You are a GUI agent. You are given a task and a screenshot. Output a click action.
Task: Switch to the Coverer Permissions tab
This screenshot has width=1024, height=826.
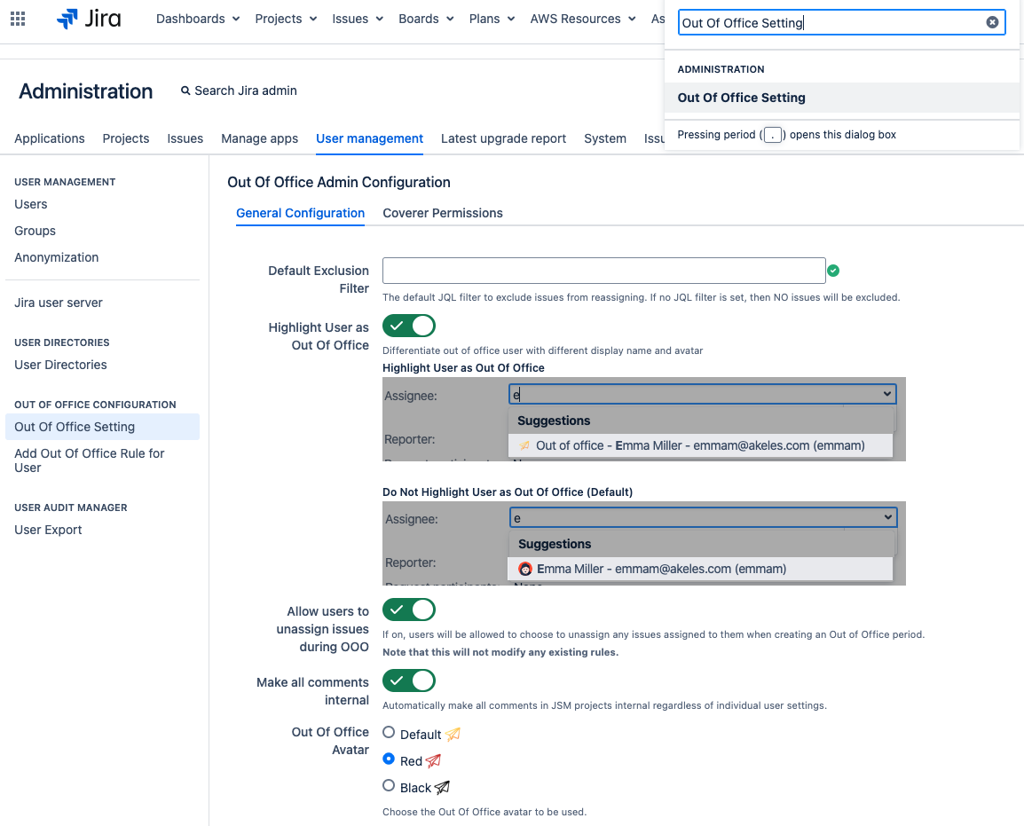pos(442,213)
